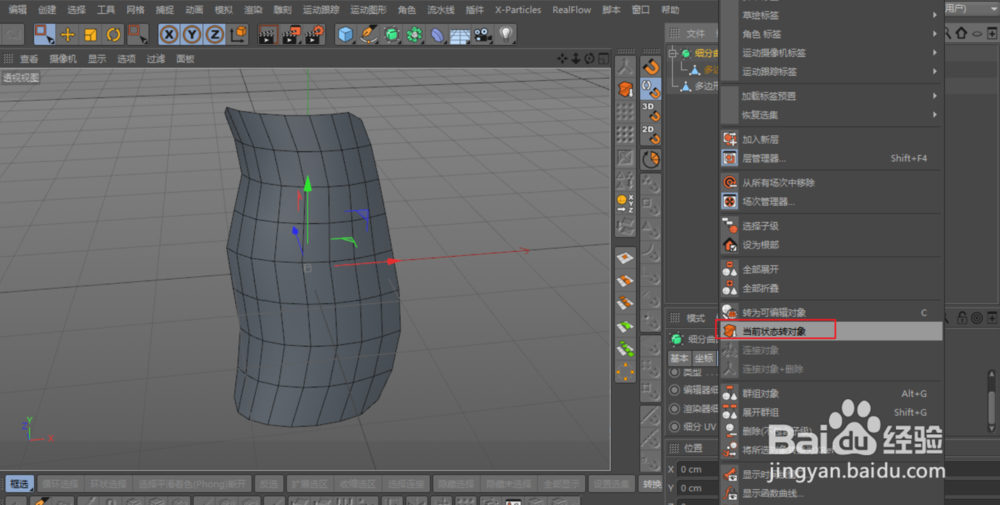Collapse subdivision surface tree node
The image size is (1000, 505).
tap(672, 54)
